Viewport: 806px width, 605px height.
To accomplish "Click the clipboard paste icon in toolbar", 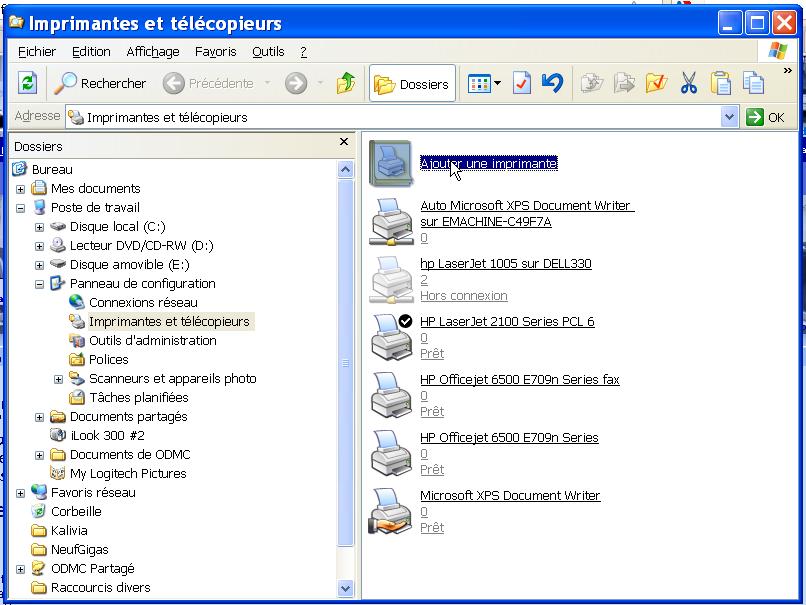I will click(x=720, y=84).
